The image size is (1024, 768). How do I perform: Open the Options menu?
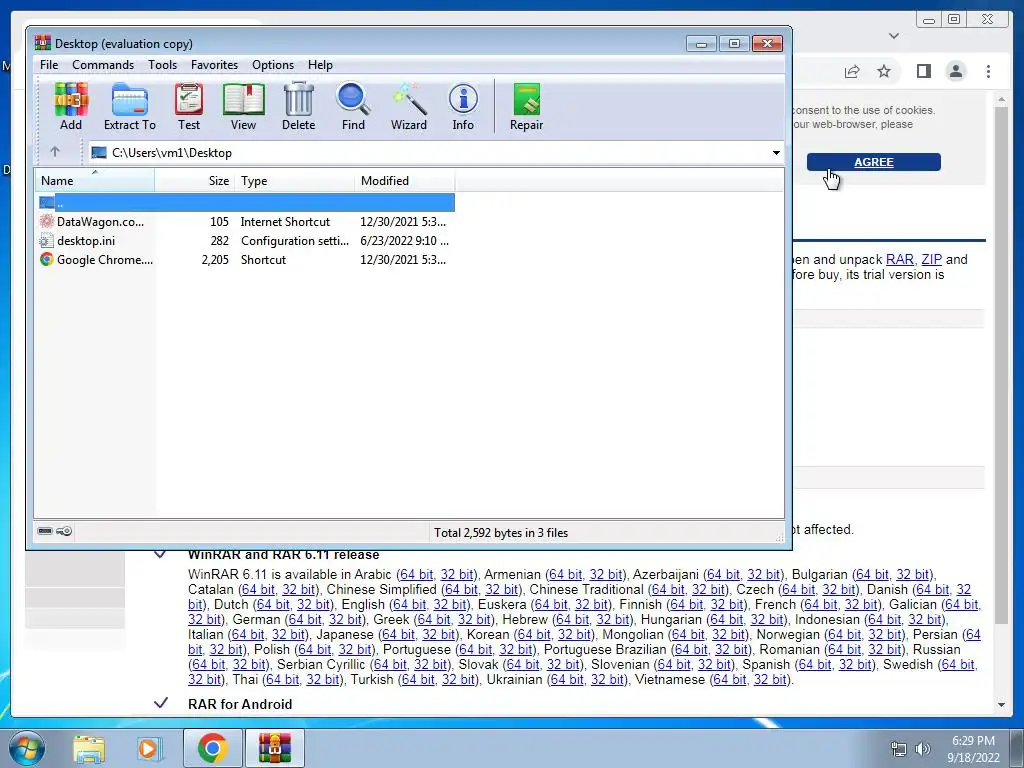click(x=272, y=65)
